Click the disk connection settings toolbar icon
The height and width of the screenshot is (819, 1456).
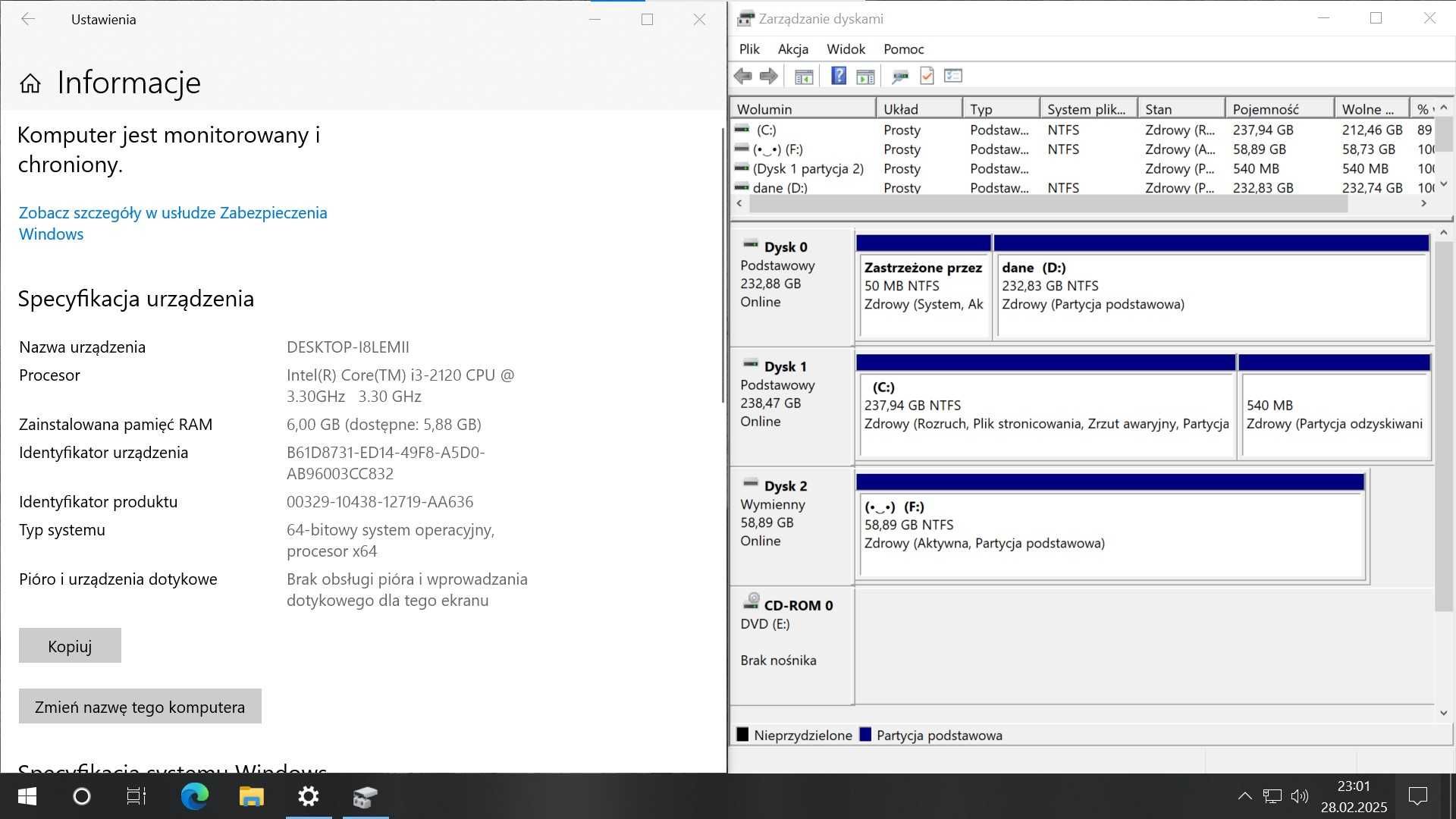[x=900, y=76]
